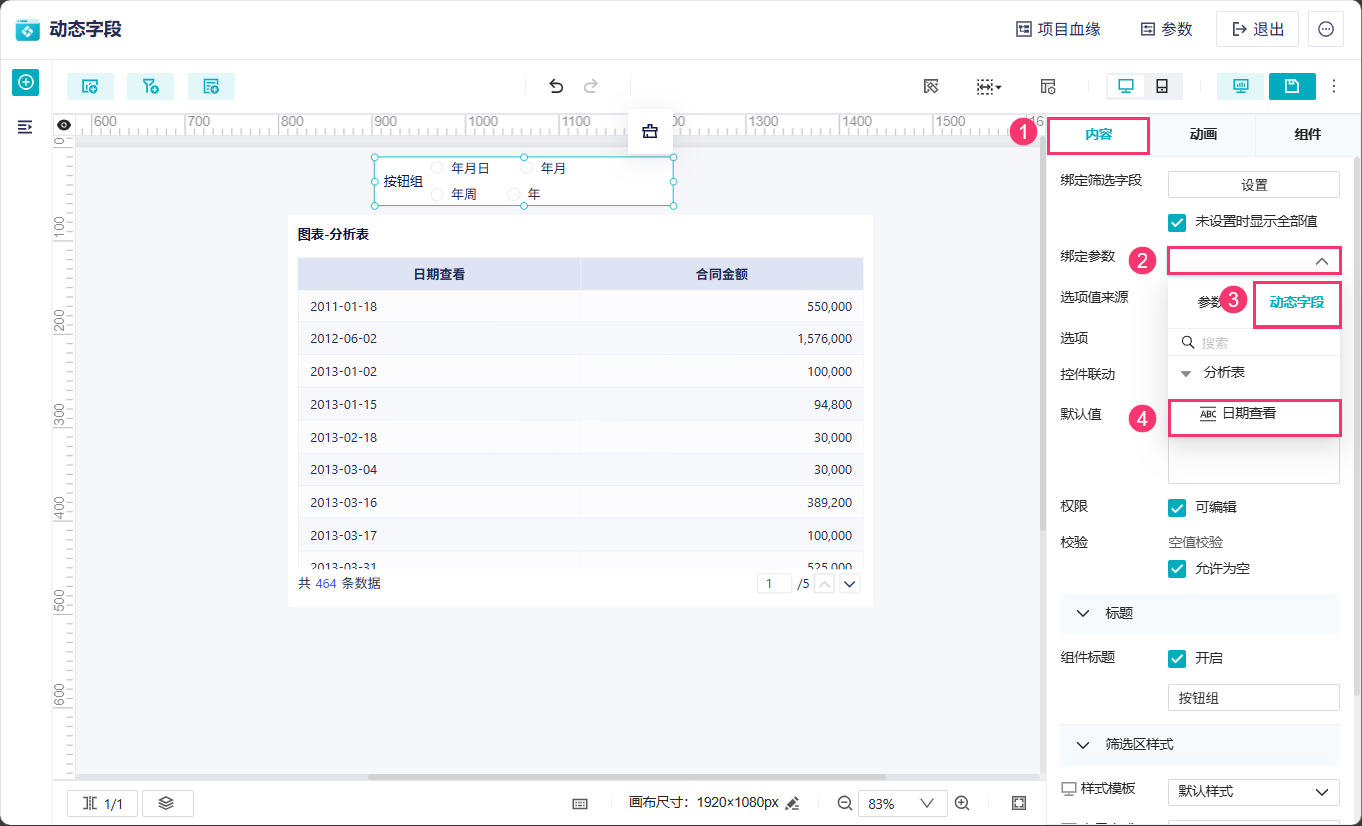Edit canvas size with the pencil icon
The image size is (1362, 826).
coord(793,803)
